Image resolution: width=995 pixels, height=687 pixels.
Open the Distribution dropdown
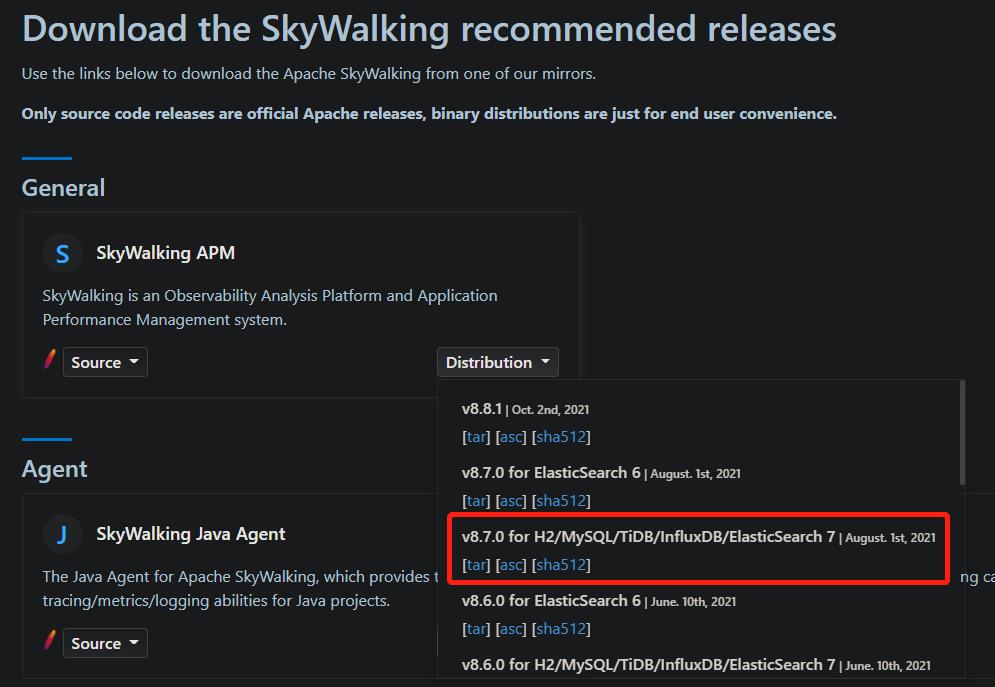pyautogui.click(x=497, y=362)
